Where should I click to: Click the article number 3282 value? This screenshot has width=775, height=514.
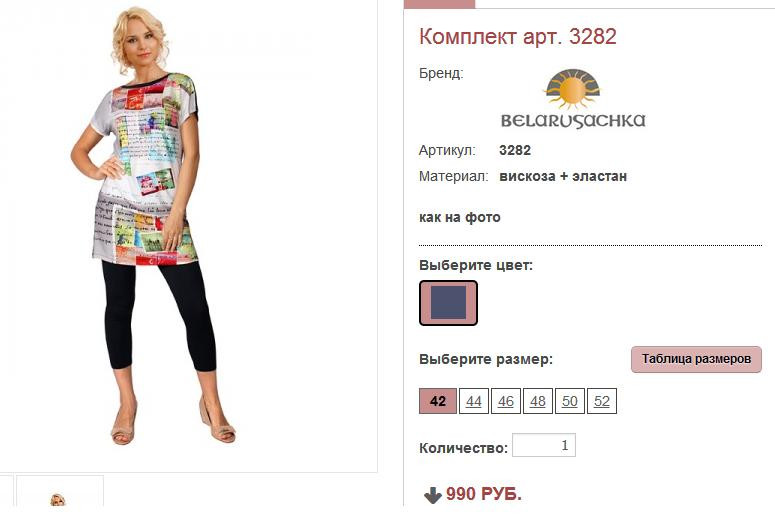click(515, 150)
